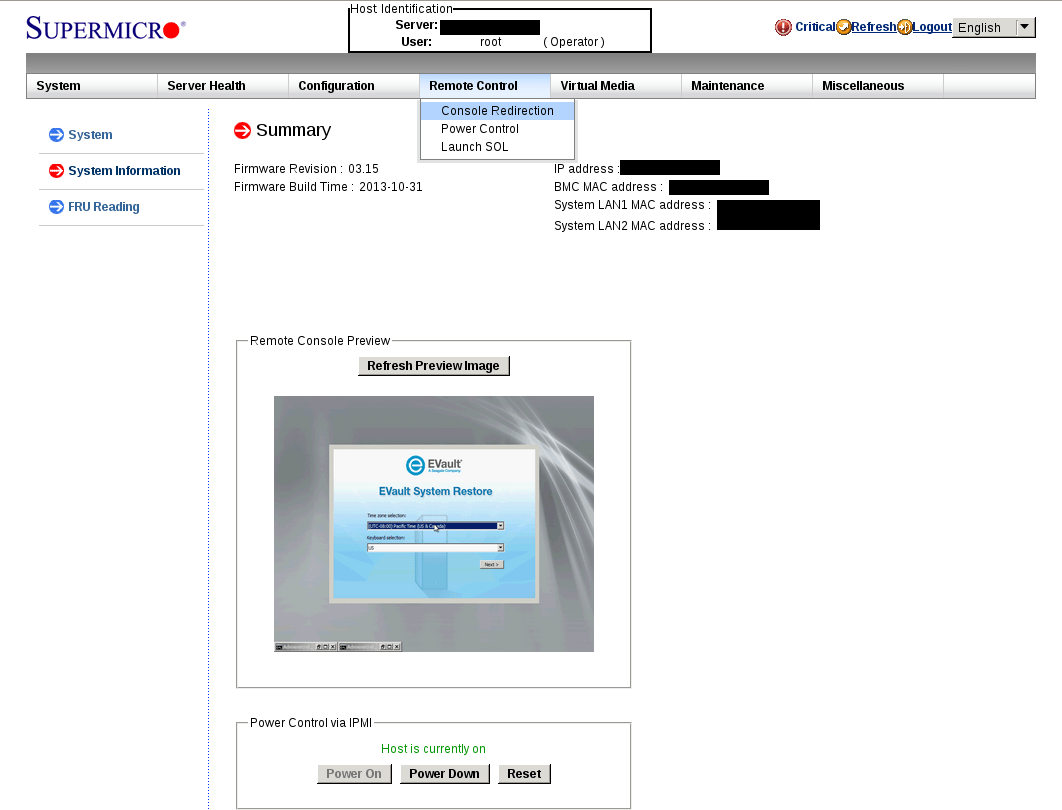Select Console Redirection from the dropdown menu

click(497, 110)
